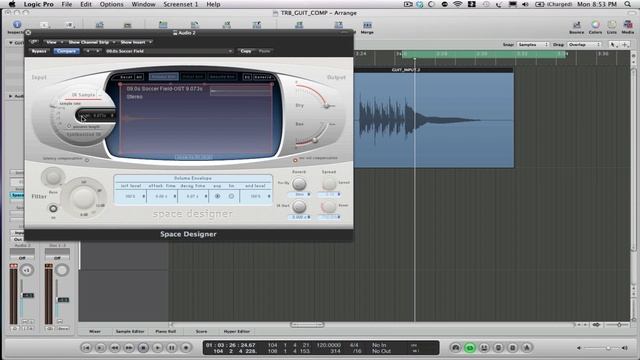Click the fast forward transport button
This screenshot has width=640, height=360.
tap(129, 348)
